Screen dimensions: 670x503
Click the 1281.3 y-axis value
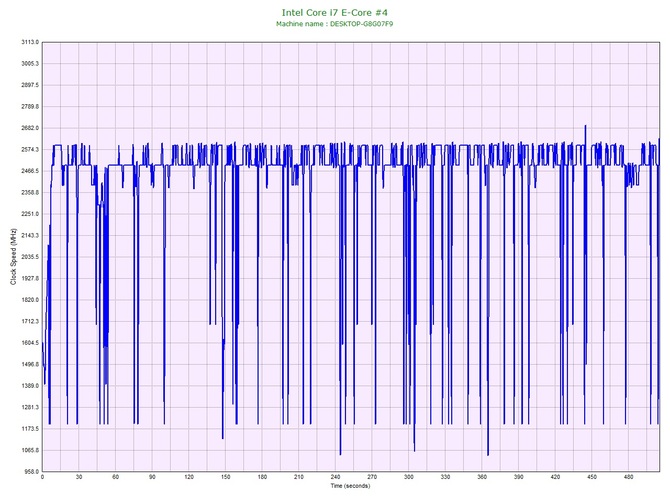(x=30, y=407)
